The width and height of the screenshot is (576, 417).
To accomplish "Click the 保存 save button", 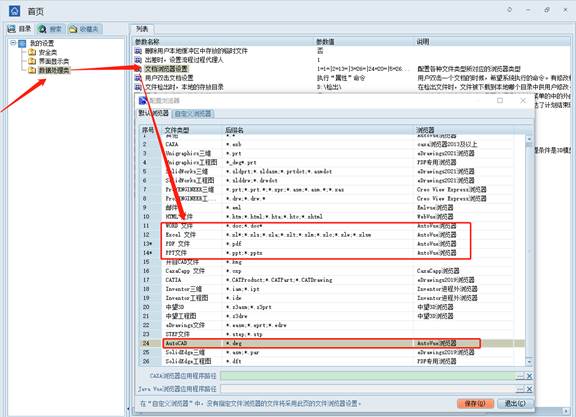I will tap(475, 403).
